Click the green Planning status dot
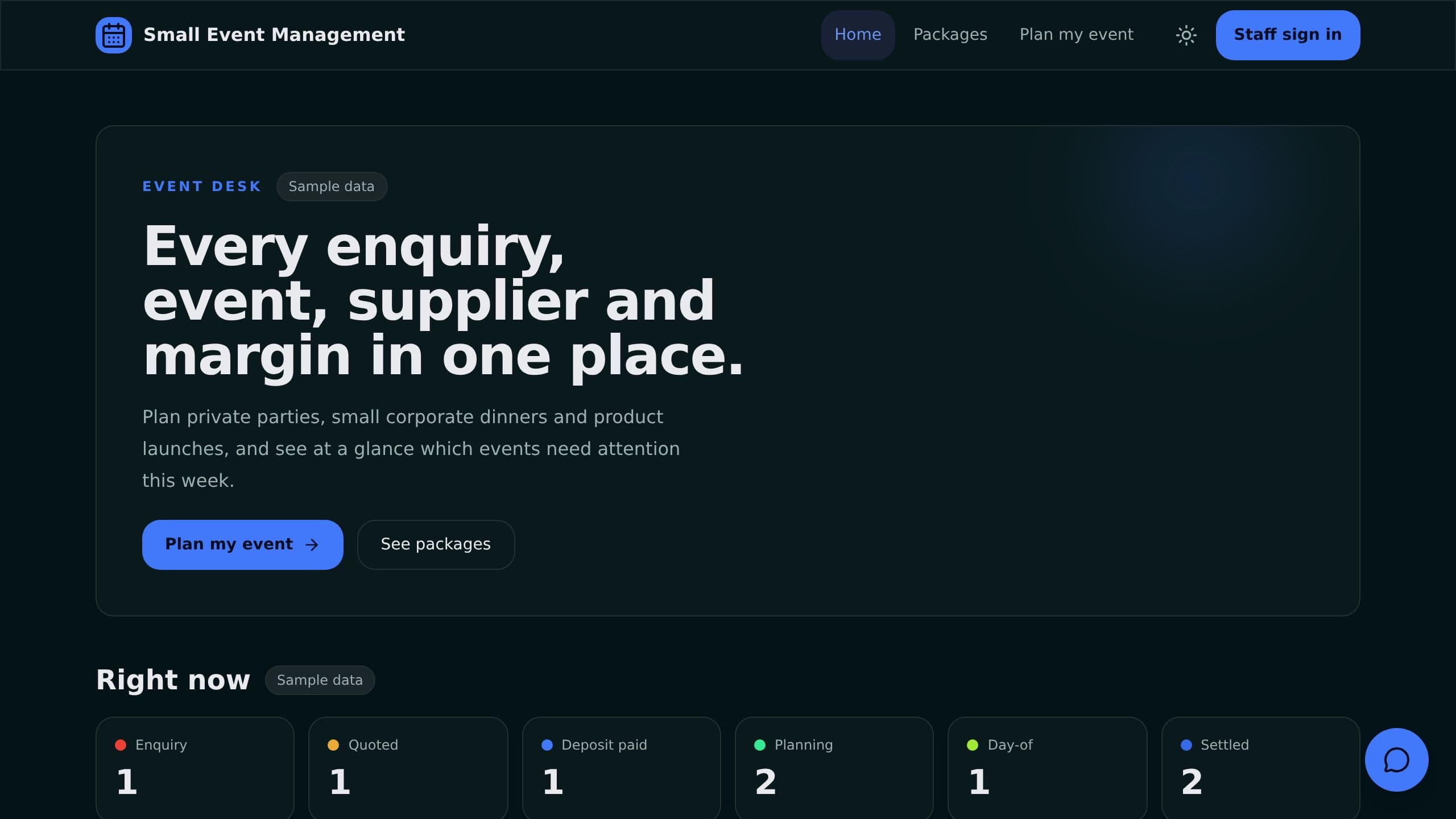Viewport: 1456px width, 819px height. [x=760, y=745]
